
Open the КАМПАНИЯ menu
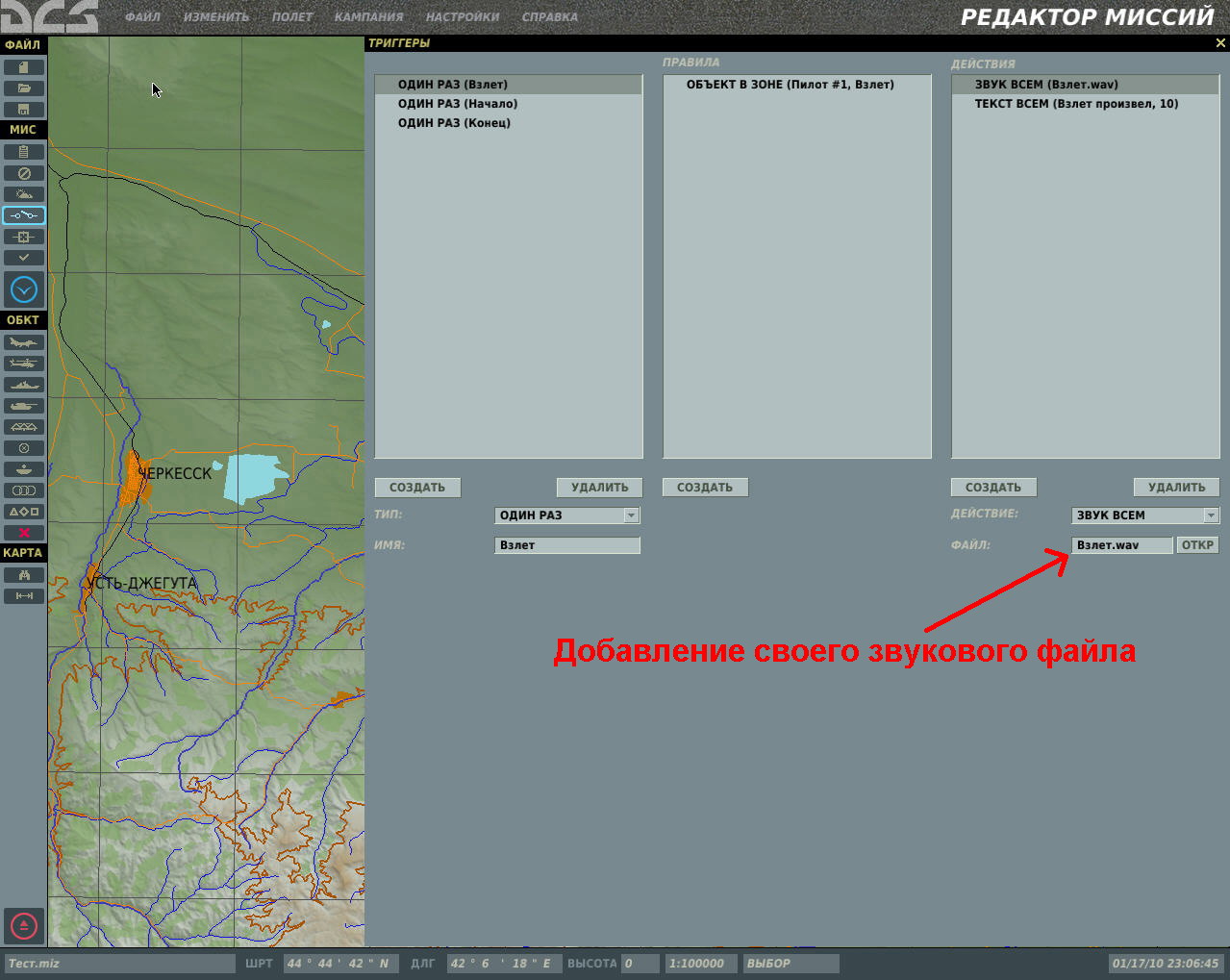click(x=369, y=17)
